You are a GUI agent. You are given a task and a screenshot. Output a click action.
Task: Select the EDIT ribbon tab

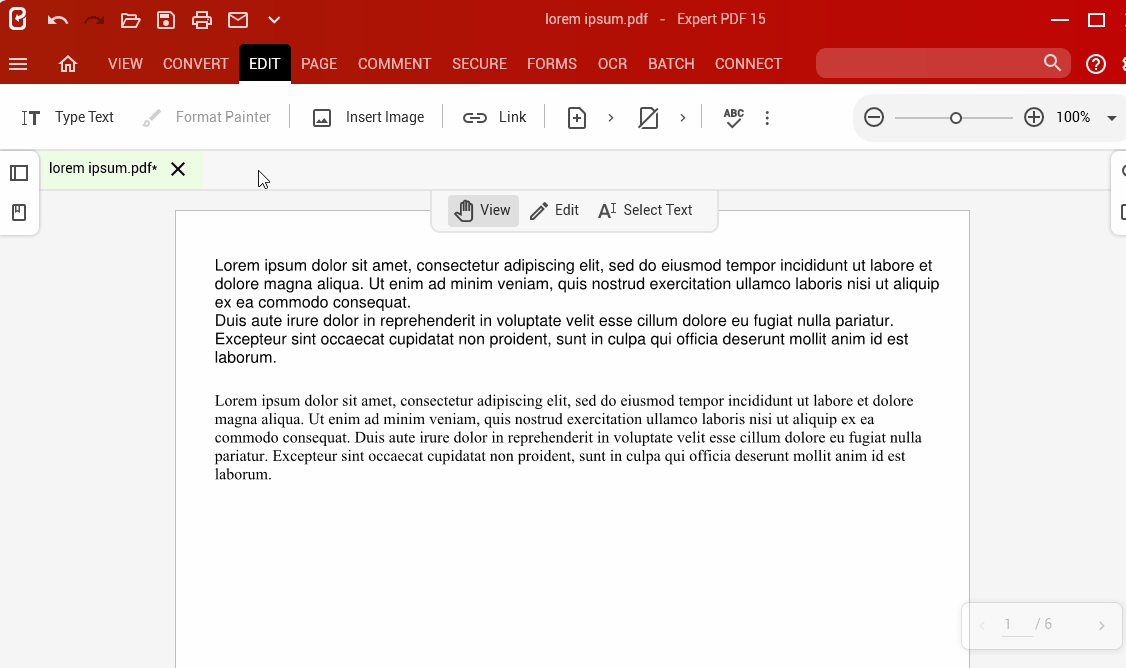264,64
